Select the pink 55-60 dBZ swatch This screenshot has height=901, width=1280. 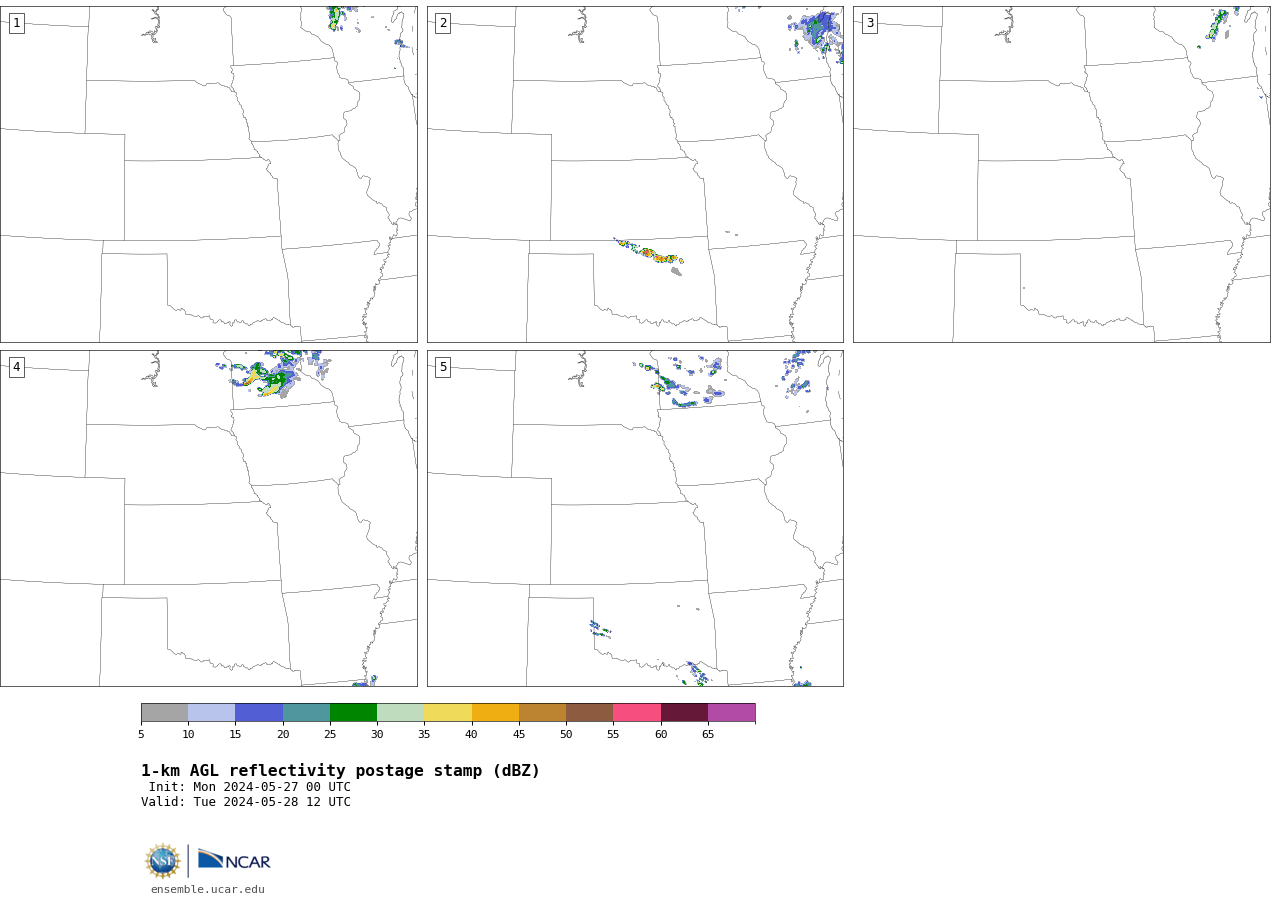click(637, 713)
